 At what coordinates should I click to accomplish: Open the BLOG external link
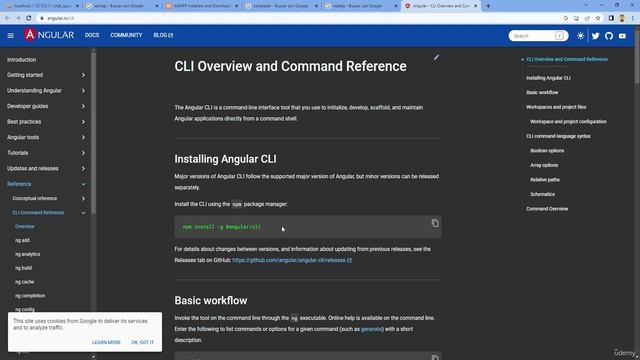point(163,35)
